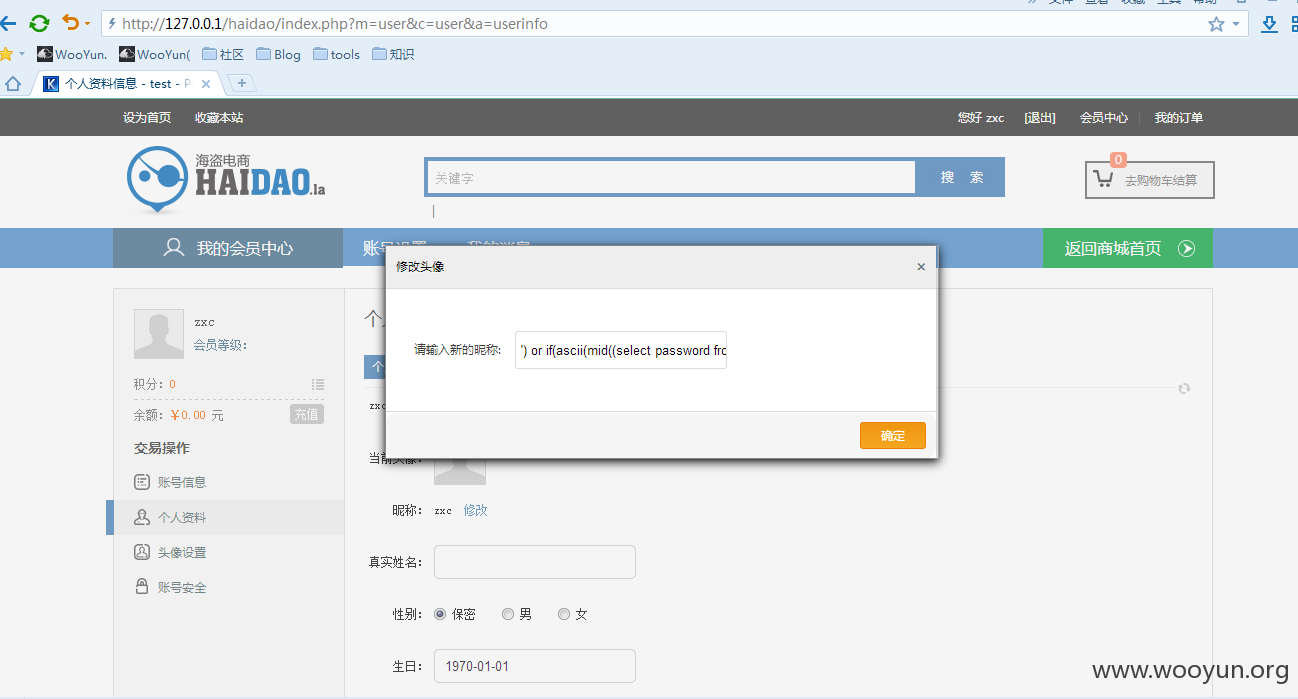Open the 社区 bookmark folder
Image resolution: width=1298 pixels, height=699 pixels.
coord(223,54)
